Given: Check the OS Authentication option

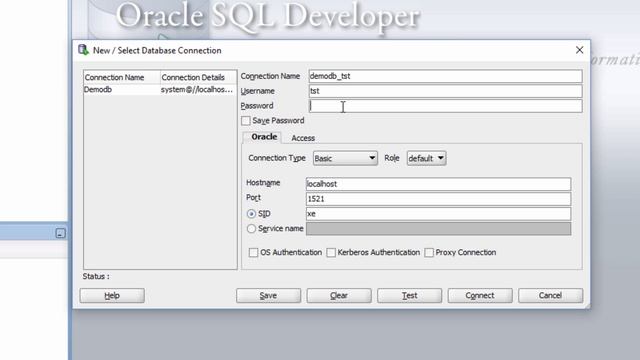Looking at the screenshot, I should click(x=253, y=253).
